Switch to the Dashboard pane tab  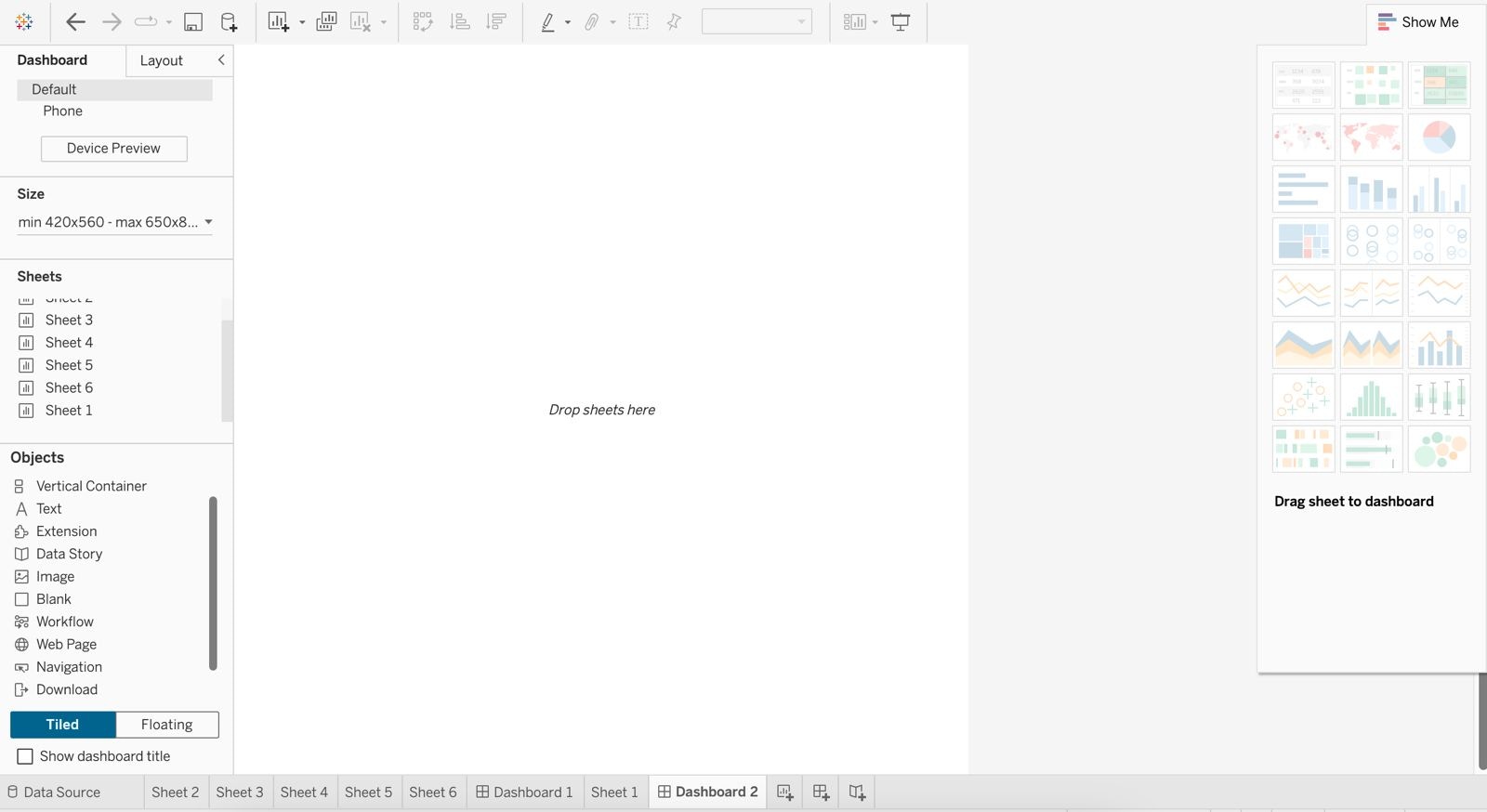52,59
